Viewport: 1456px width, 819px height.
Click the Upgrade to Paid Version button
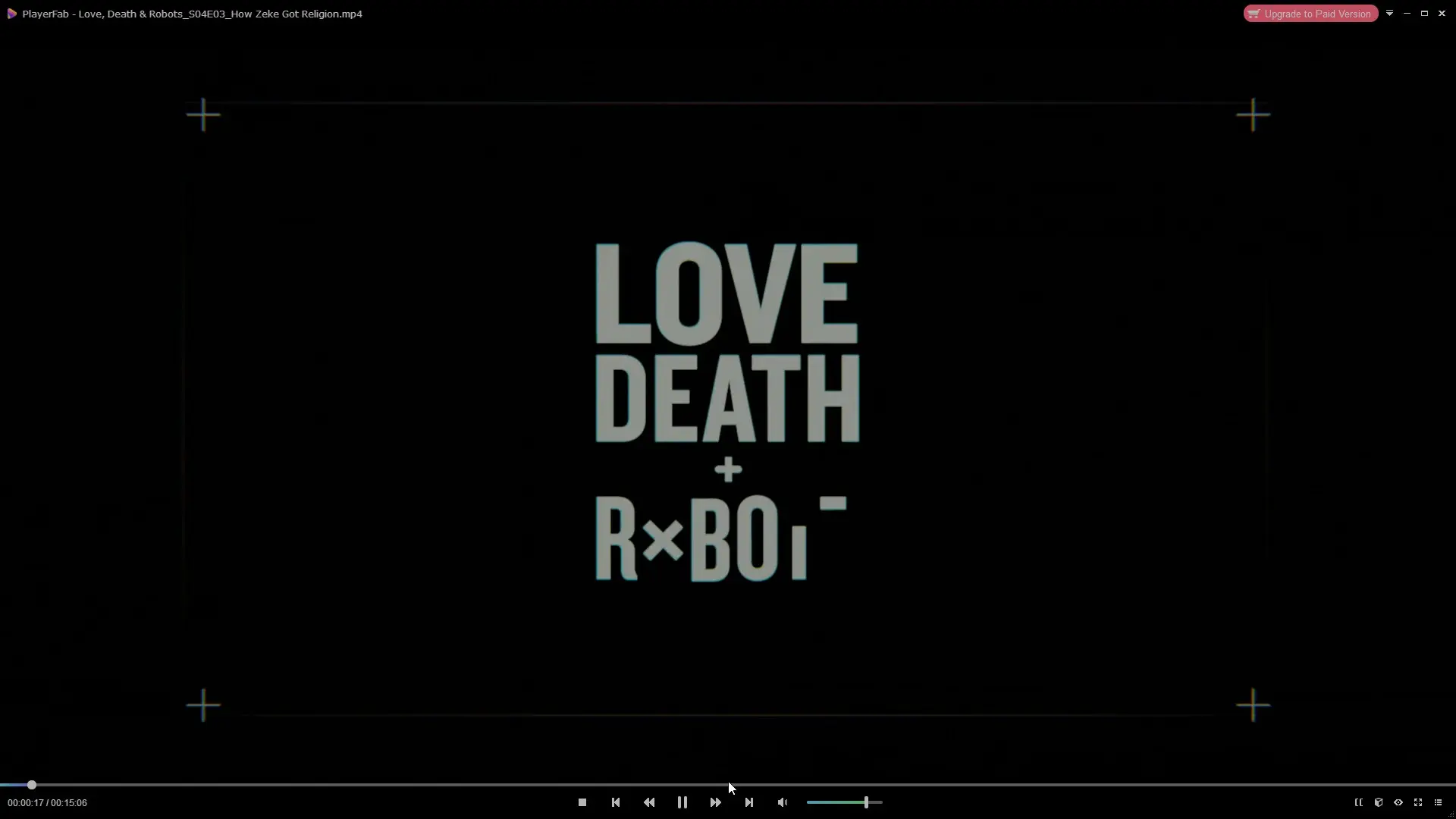pos(1310,14)
